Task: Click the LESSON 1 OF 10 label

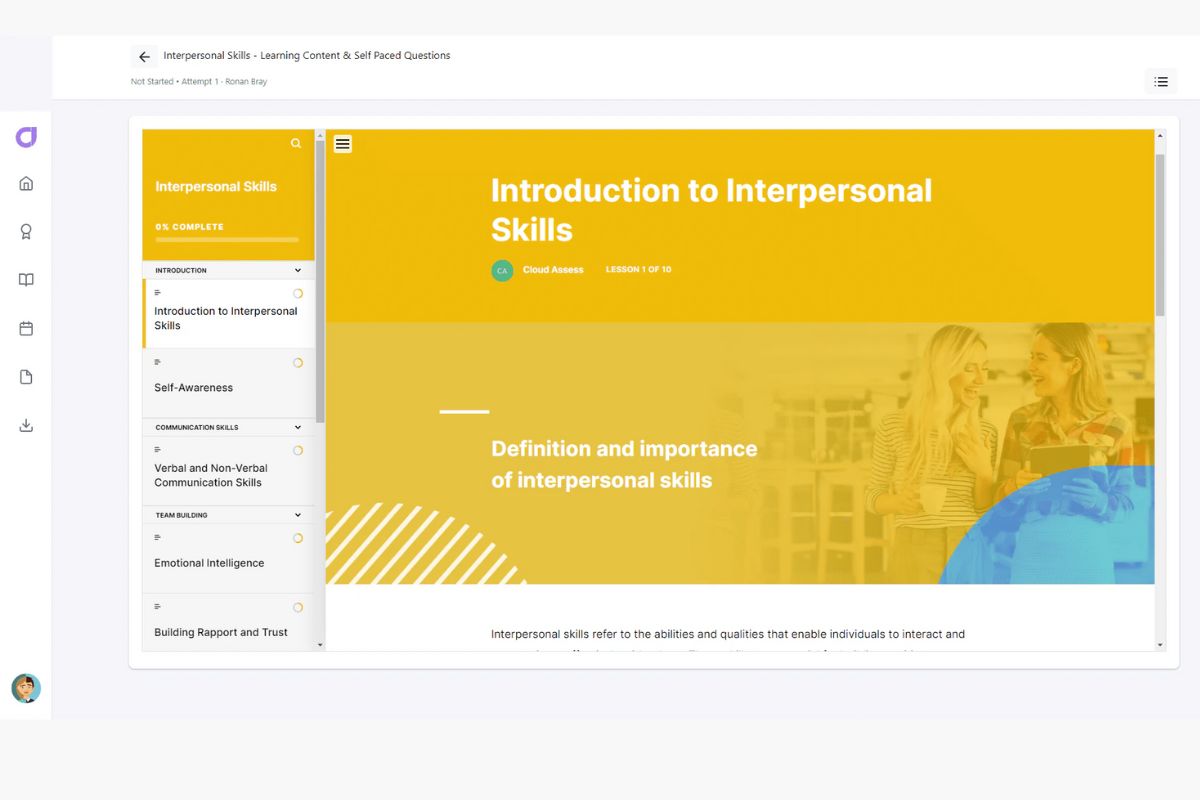Action: coord(638,270)
